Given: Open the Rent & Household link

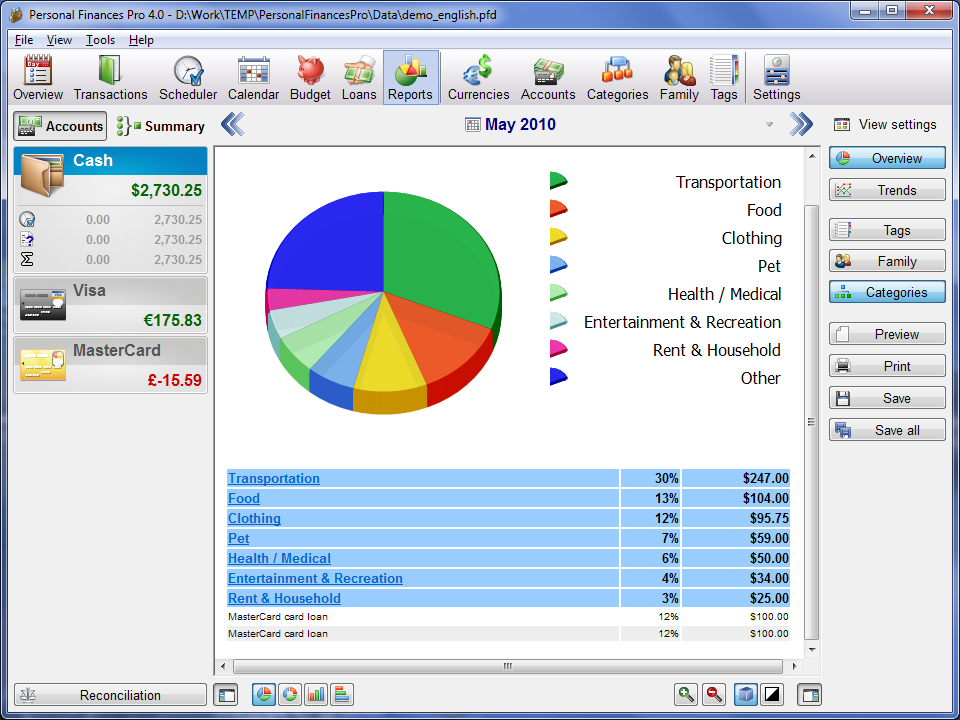Looking at the screenshot, I should [285, 598].
